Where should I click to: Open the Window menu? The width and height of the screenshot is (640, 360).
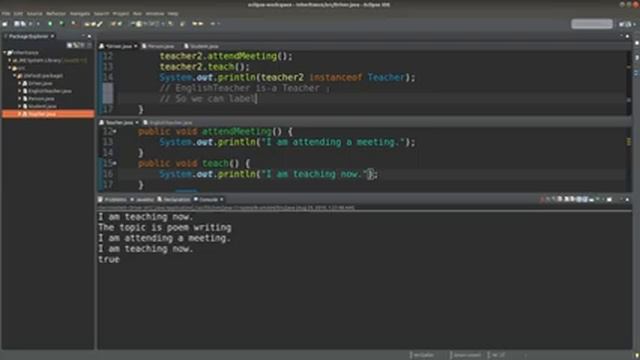[x=155, y=13]
